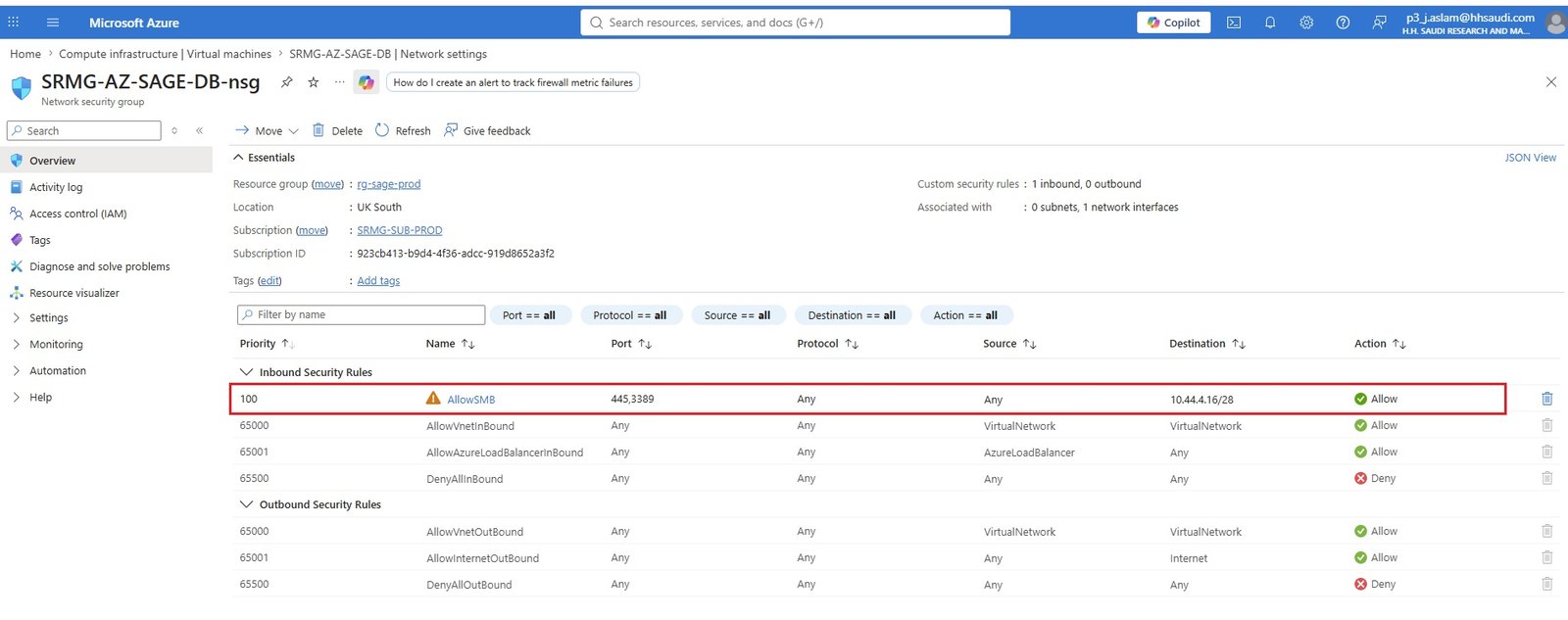1568x620 pixels.
Task: Pin this NSG to dashboard
Action: 287,82
